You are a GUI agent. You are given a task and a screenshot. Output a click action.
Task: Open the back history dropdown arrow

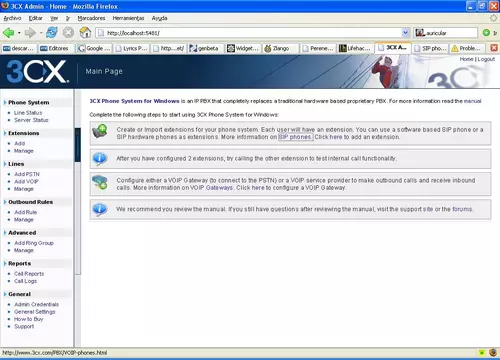(19, 33)
